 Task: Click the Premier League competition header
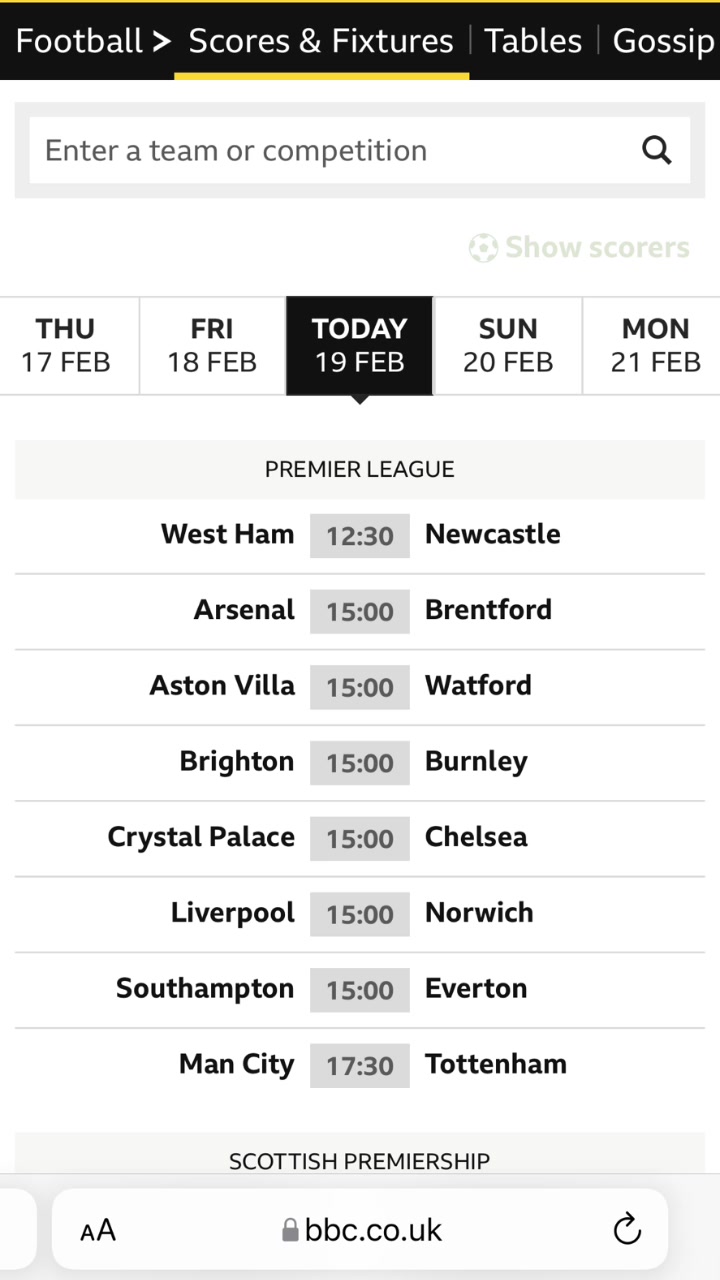pos(360,469)
